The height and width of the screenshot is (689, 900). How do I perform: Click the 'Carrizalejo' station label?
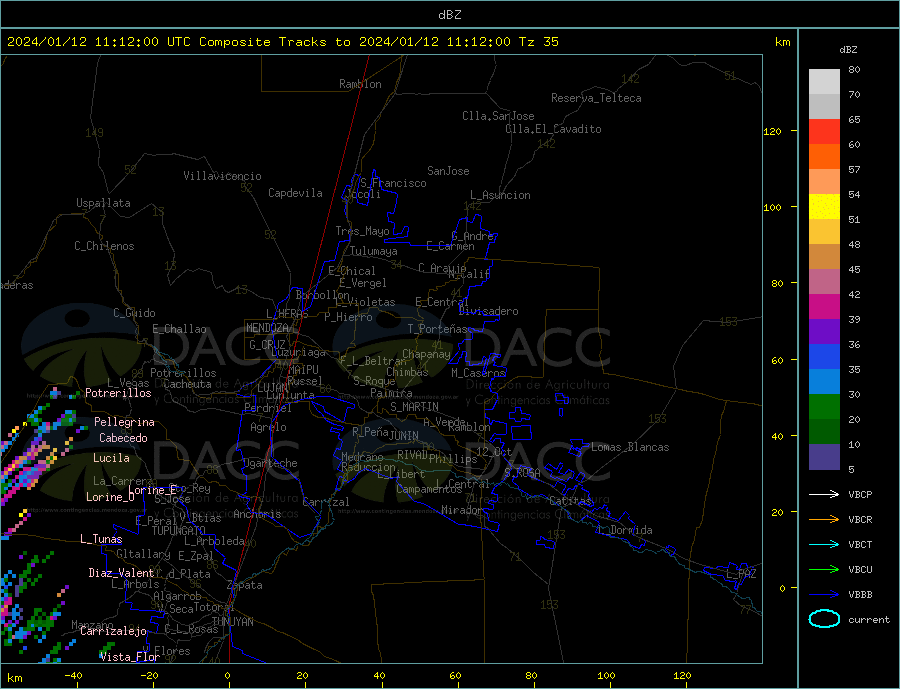113,632
